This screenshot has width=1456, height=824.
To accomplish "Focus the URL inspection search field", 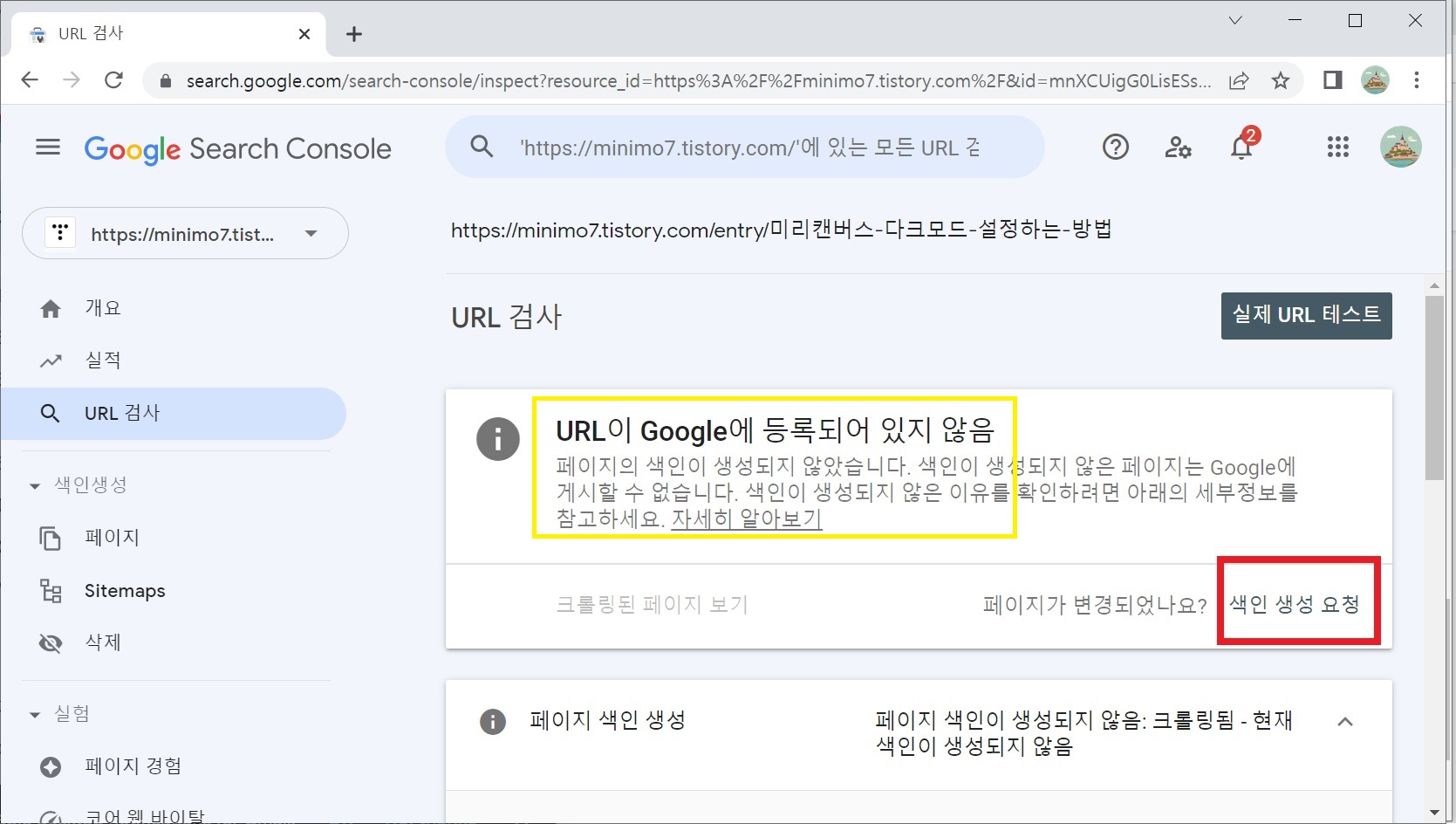I will point(746,147).
